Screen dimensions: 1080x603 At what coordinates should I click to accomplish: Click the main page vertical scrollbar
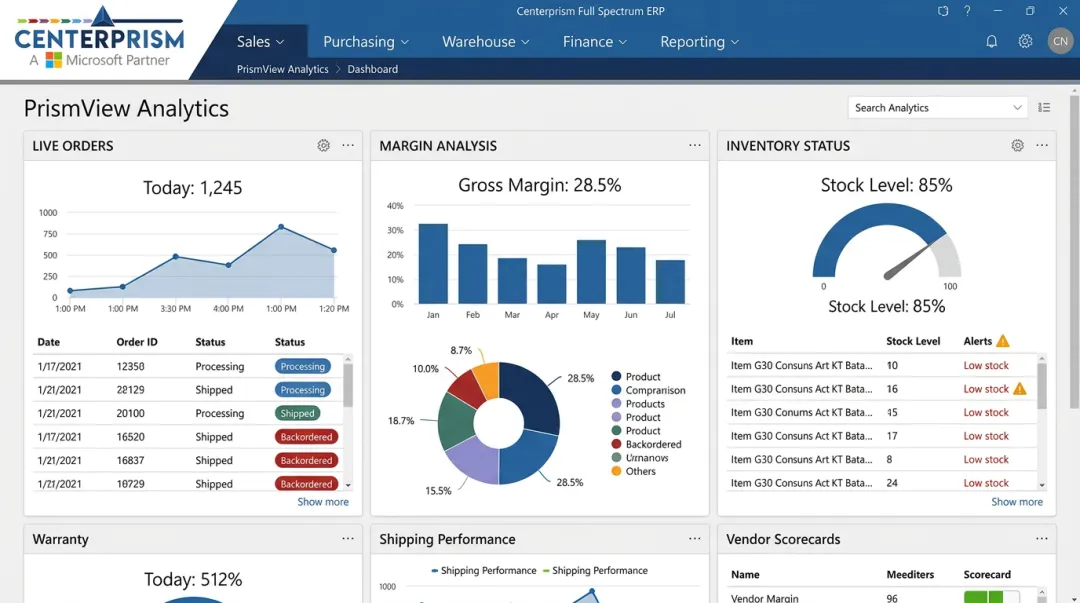click(x=1074, y=252)
